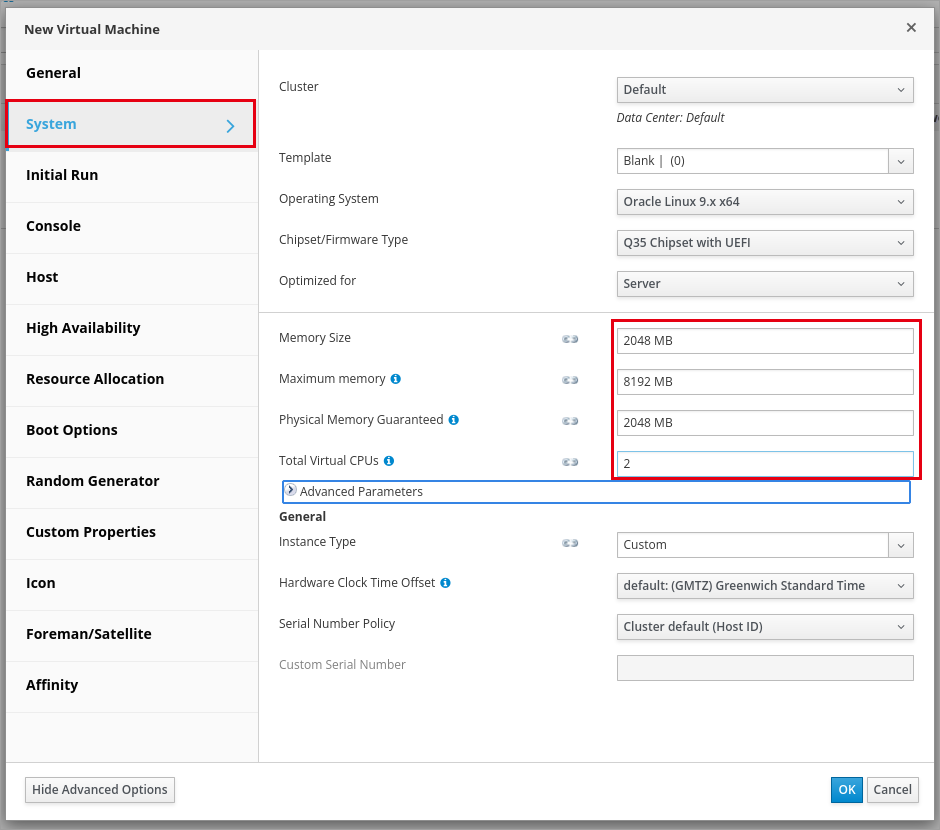Click Hide Advanced Options button
The height and width of the screenshot is (830, 940).
100,790
